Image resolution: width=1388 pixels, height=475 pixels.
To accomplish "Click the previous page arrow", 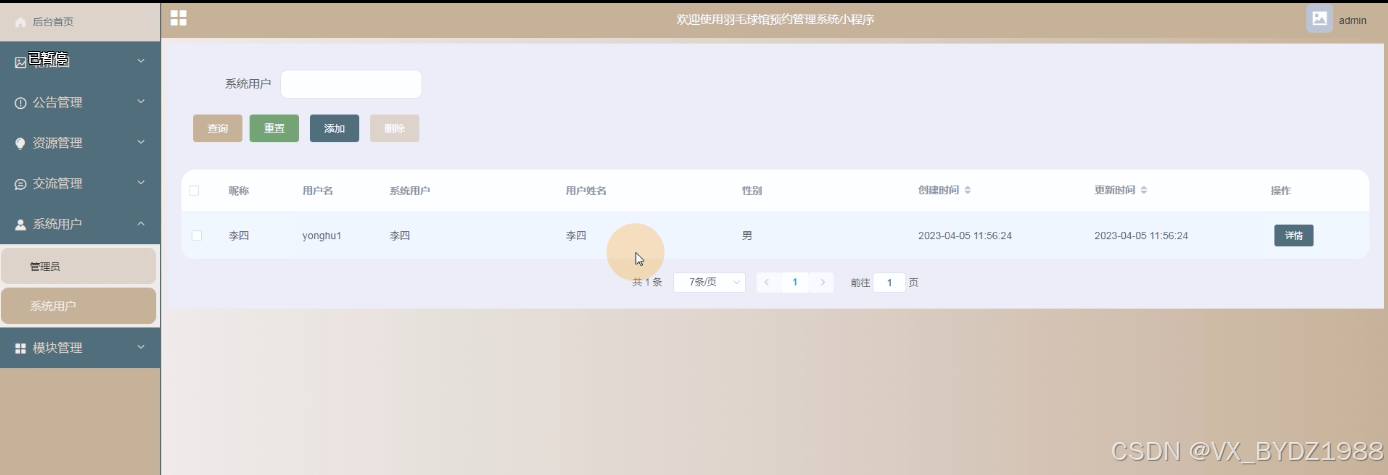I will click(767, 282).
